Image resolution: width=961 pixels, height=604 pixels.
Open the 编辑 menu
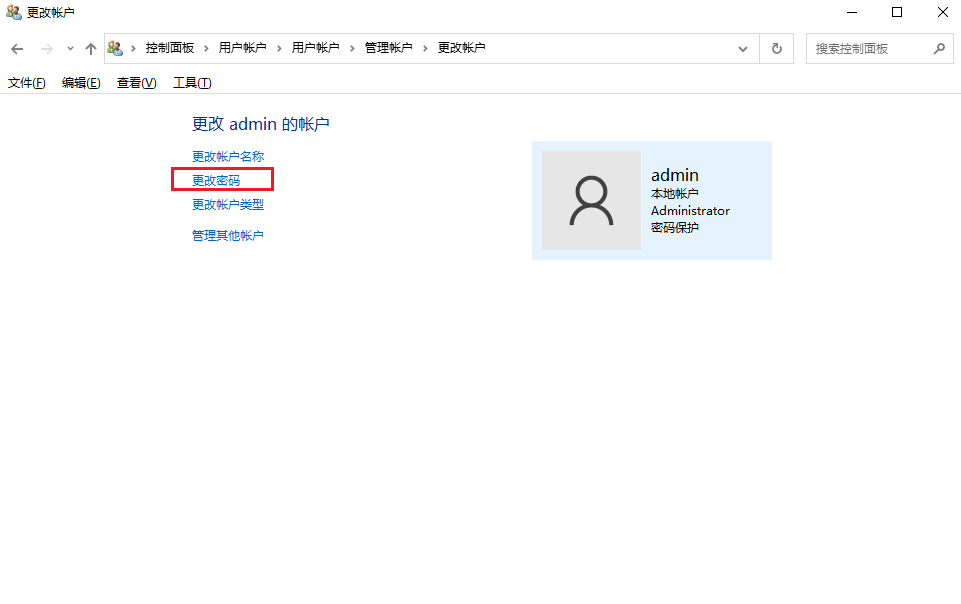[x=80, y=82]
